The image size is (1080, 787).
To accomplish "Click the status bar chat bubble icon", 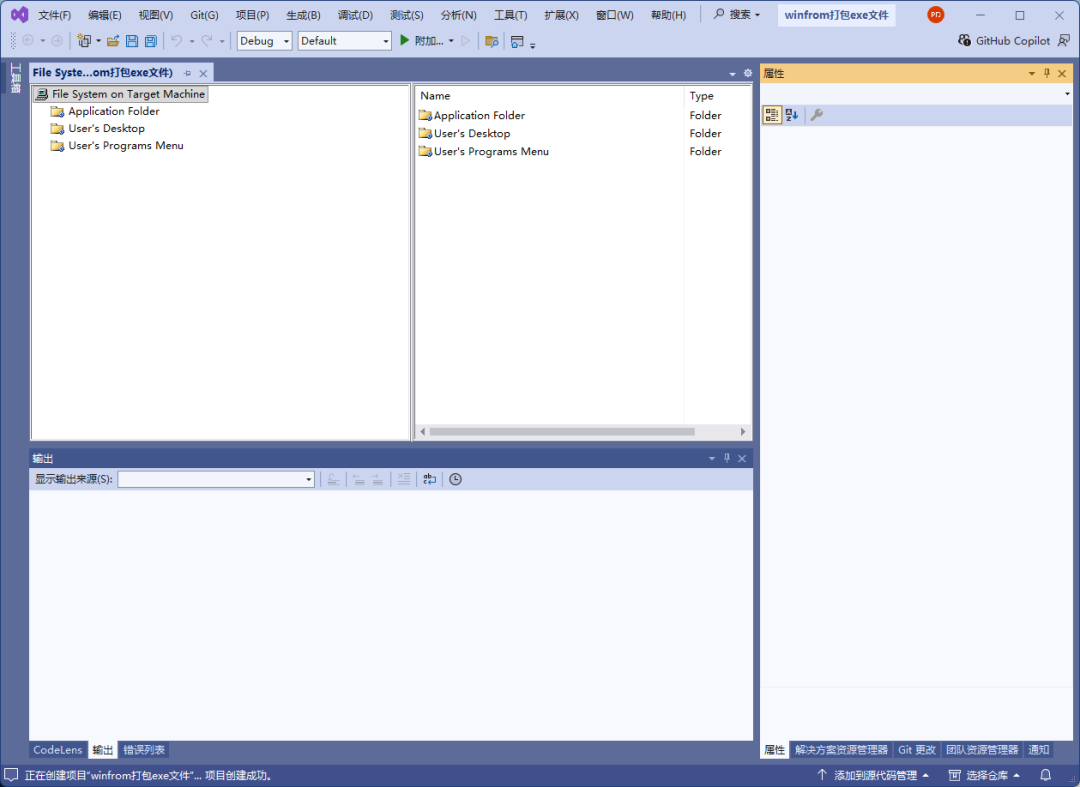I will click(x=12, y=775).
